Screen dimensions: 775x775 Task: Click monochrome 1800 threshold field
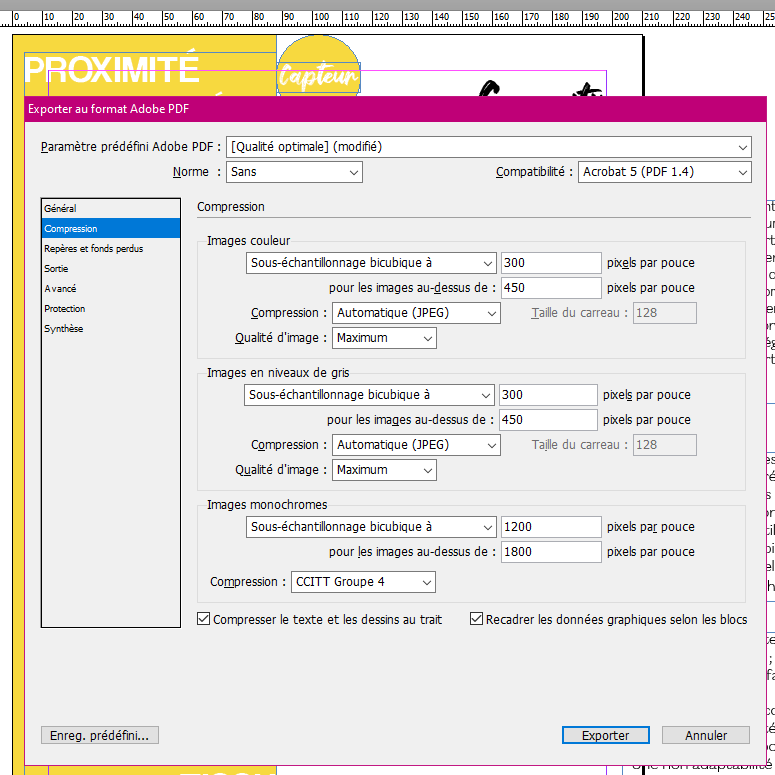click(x=551, y=552)
